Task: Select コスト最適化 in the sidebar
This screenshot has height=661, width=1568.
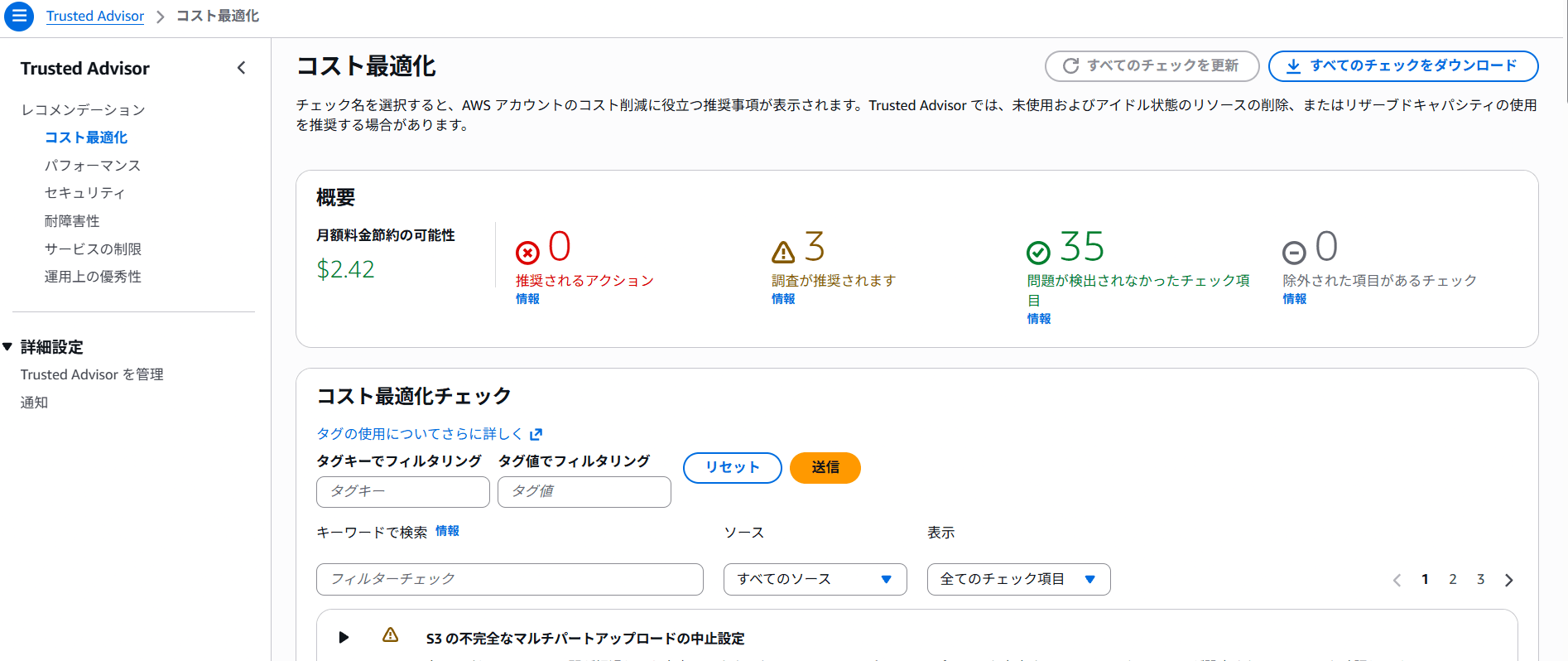Action: tap(86, 138)
